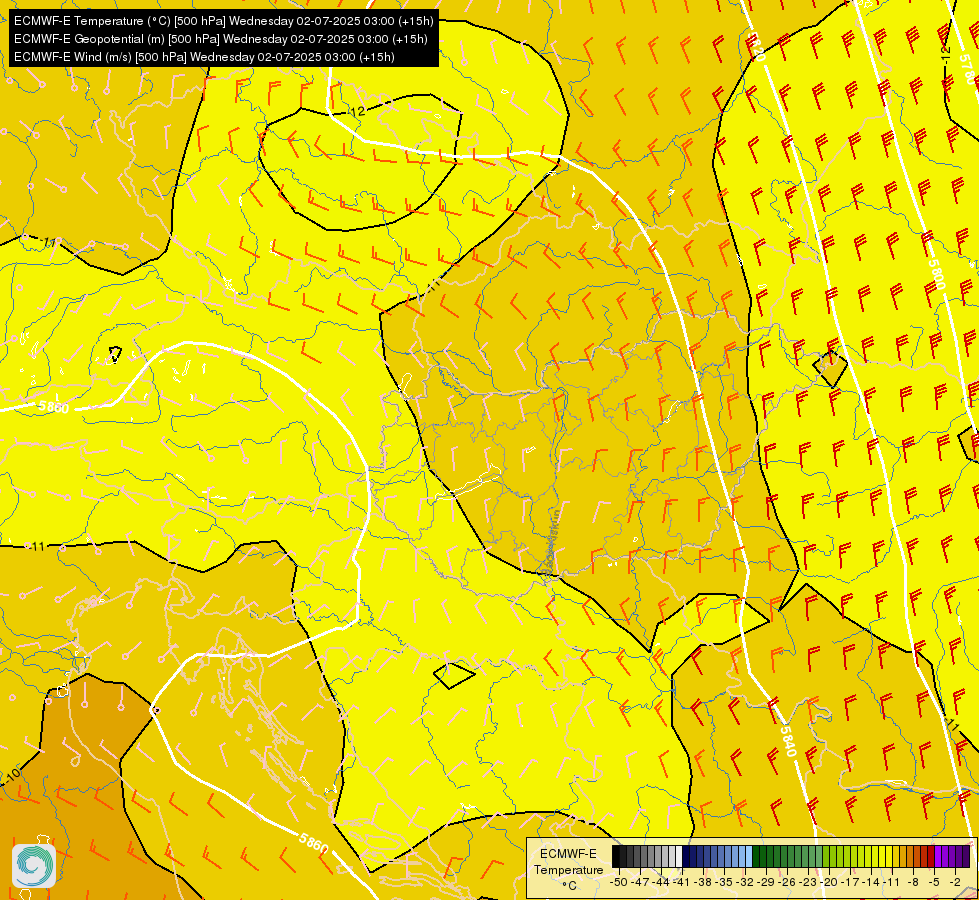Click the ECMWF-E Geopotential (m) title line

220,39
